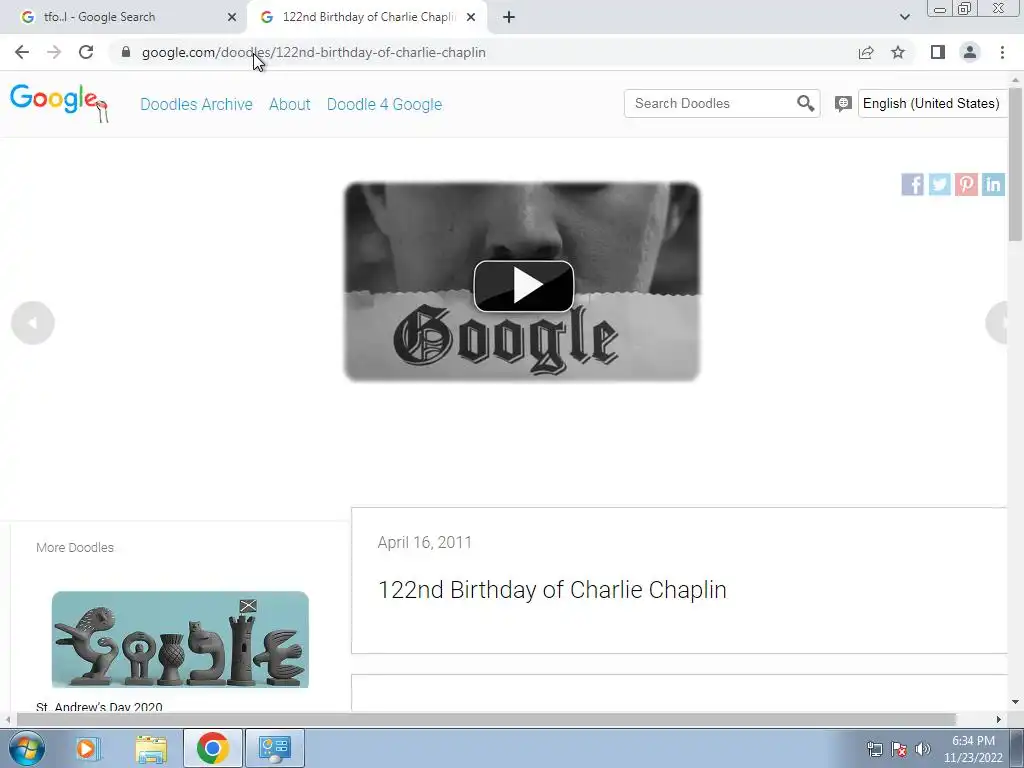
Task: Open the Chrome side panel icon
Action: pos(938,52)
